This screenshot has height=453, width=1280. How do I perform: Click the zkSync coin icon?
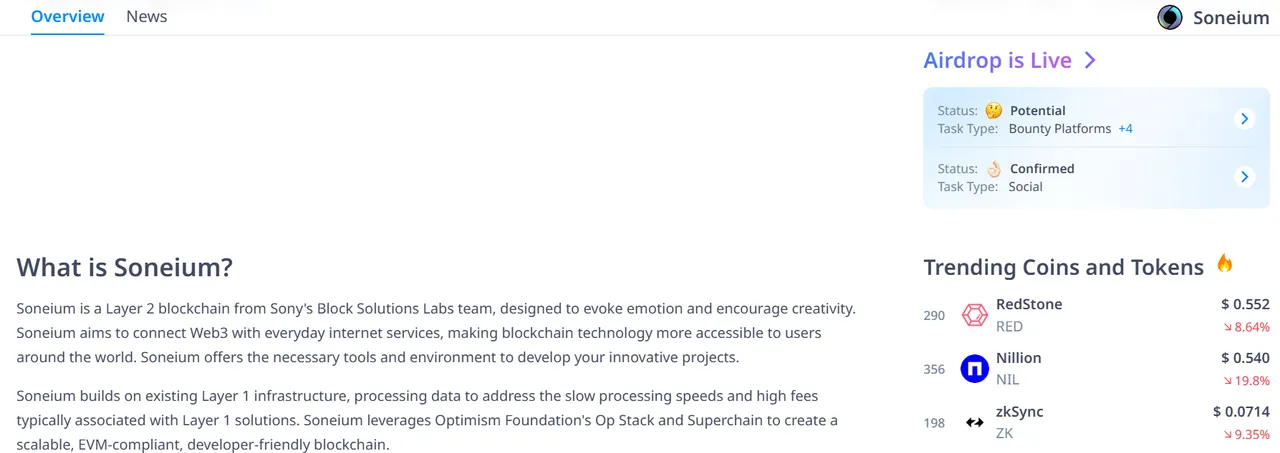[x=974, y=423]
